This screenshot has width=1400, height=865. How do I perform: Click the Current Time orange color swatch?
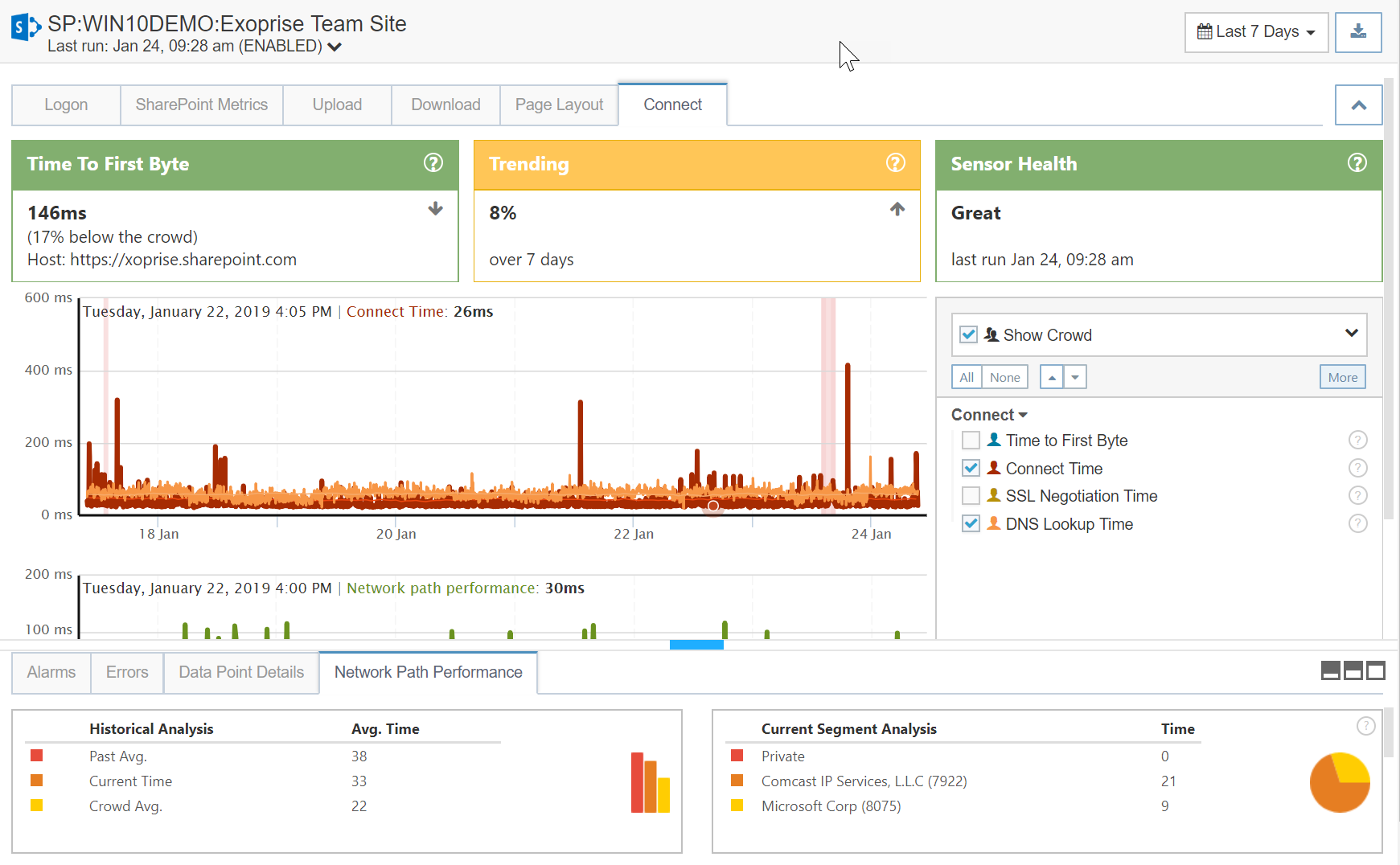tap(37, 781)
